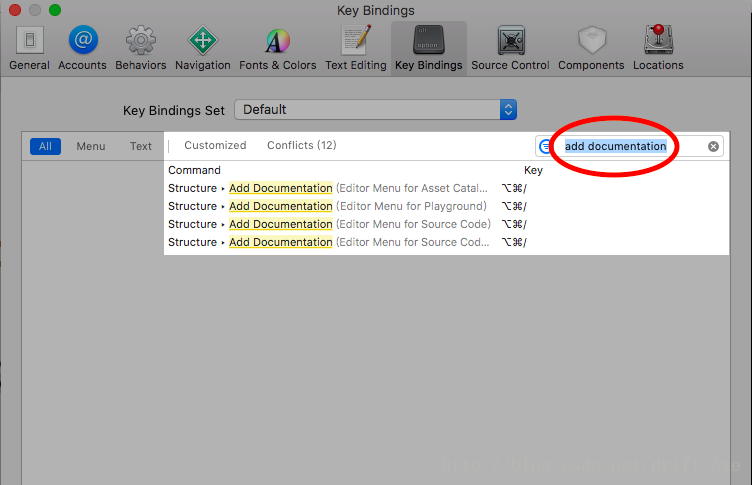This screenshot has width=752, height=485.
Task: Click the Key column header
Action: tap(533, 170)
